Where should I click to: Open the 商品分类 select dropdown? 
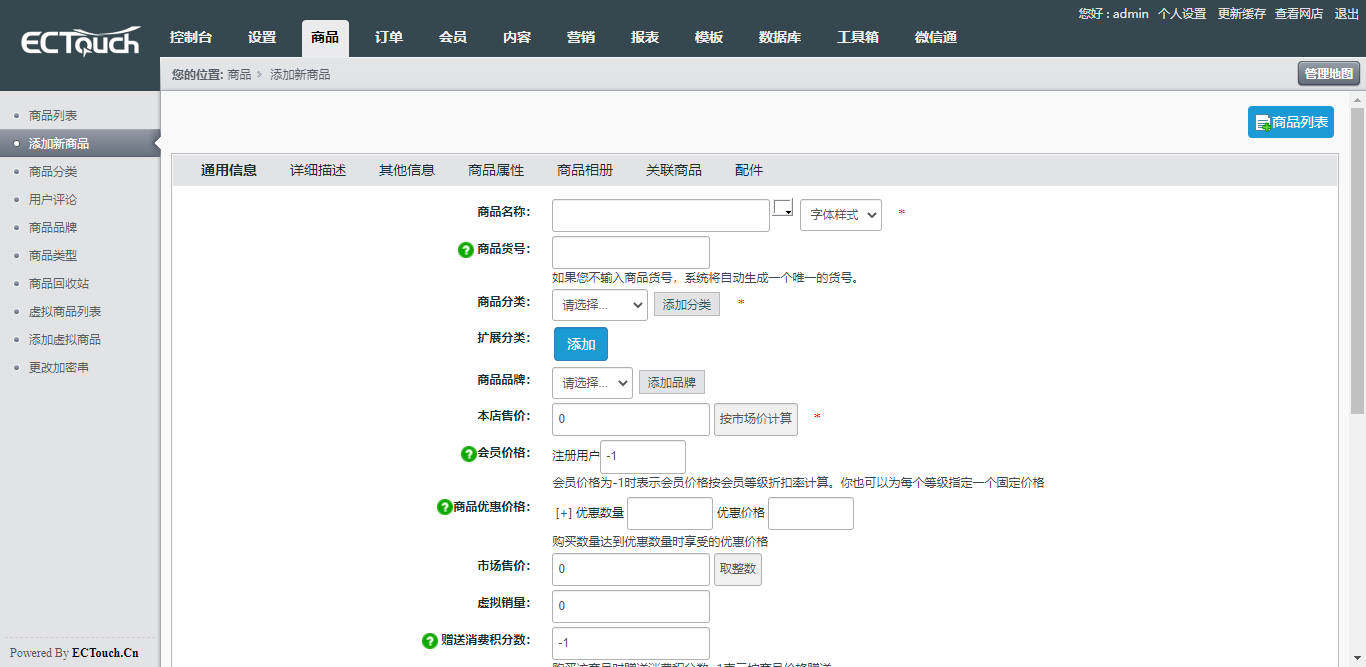pos(600,305)
